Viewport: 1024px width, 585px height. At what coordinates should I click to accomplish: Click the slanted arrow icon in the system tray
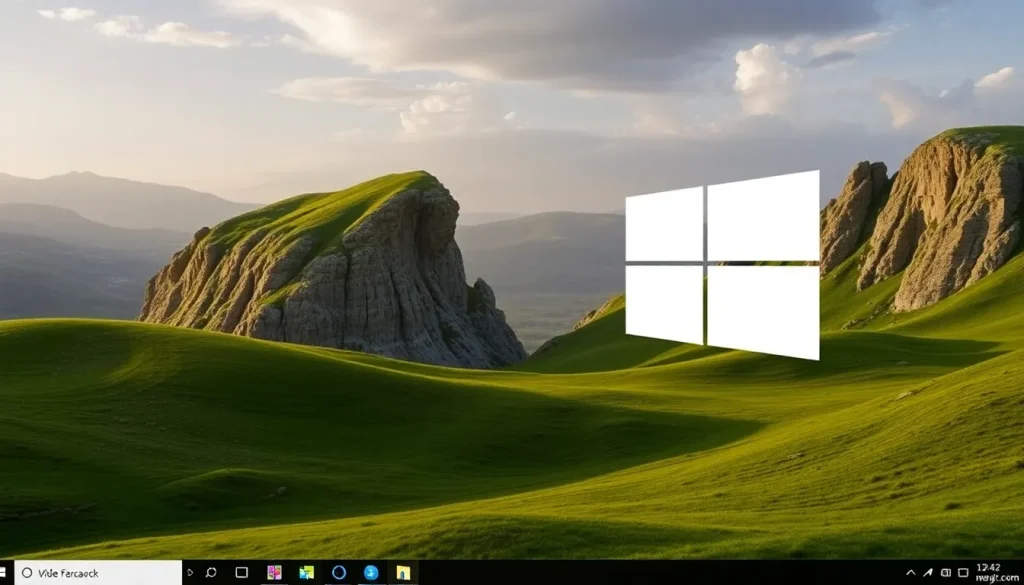[929, 573]
